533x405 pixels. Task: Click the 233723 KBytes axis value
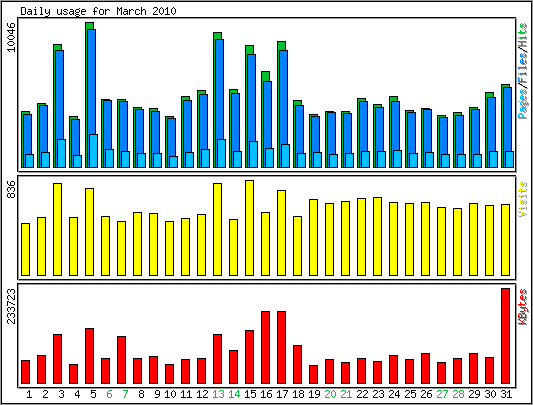11,306
